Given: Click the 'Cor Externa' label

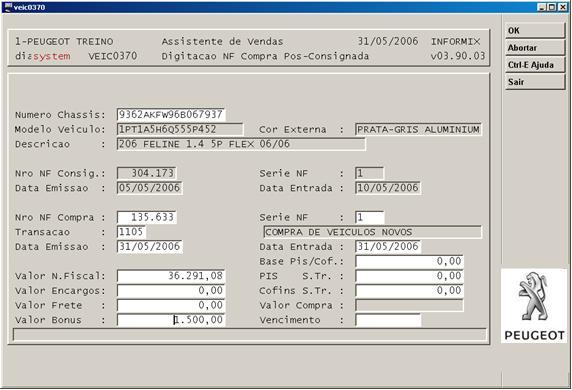Looking at the screenshot, I should pos(293,129).
